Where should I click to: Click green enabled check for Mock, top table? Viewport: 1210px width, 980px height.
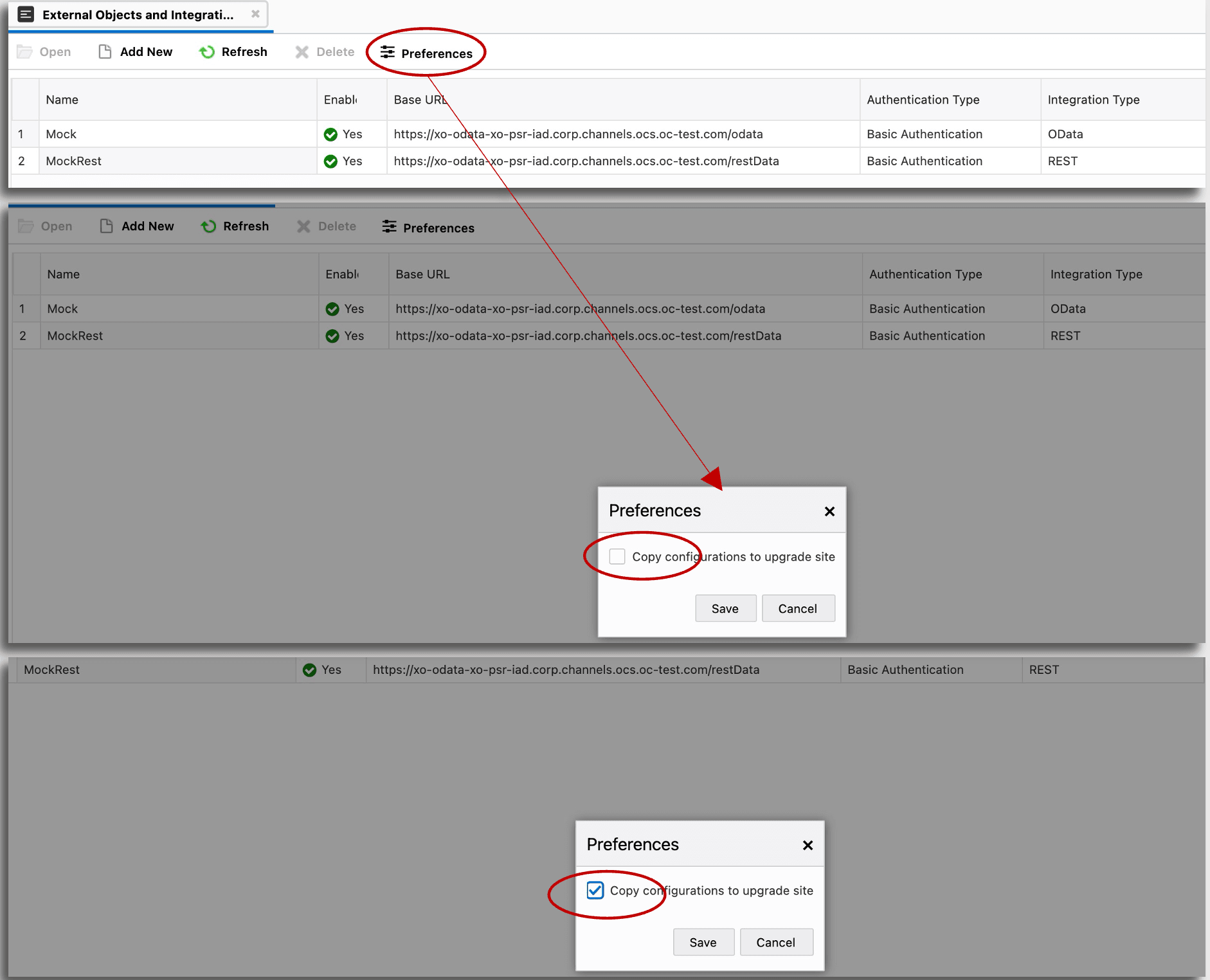click(x=331, y=134)
